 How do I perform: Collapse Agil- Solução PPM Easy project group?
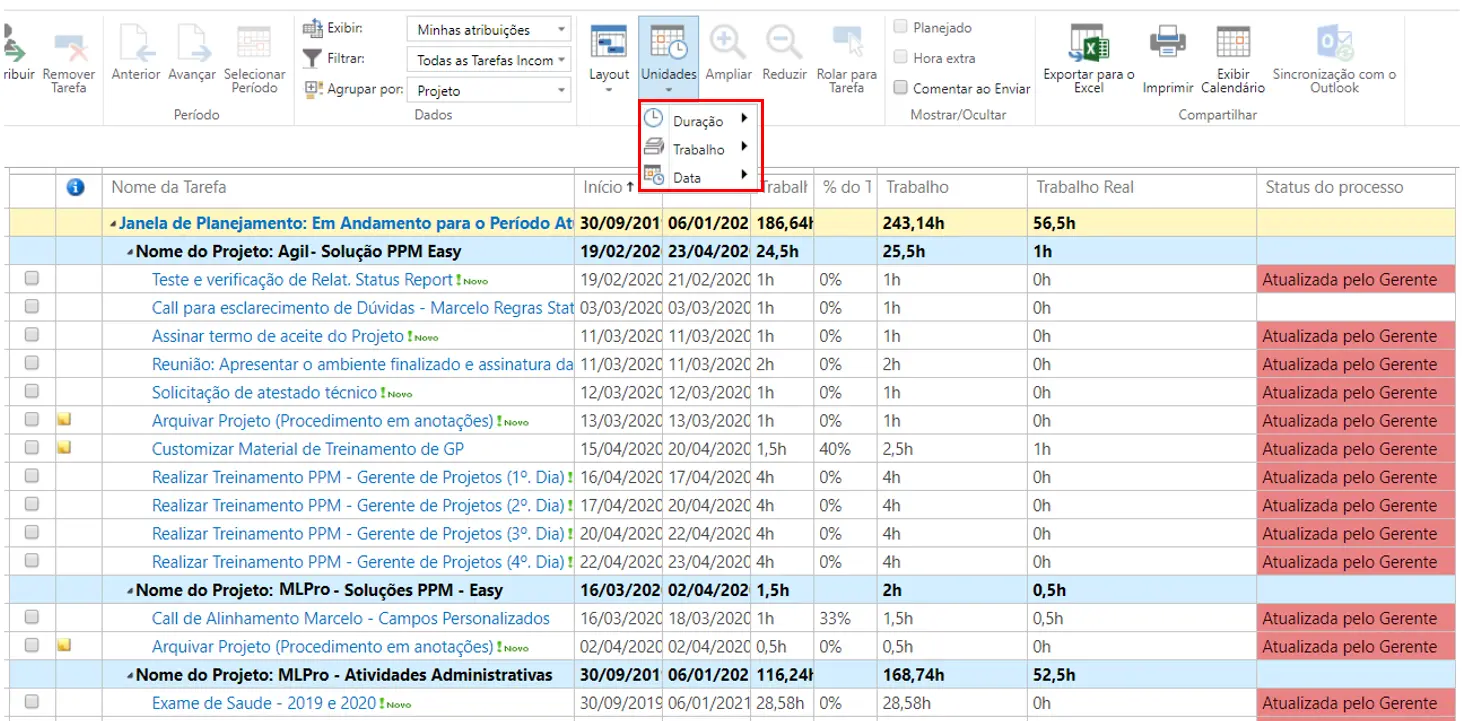[130, 253]
